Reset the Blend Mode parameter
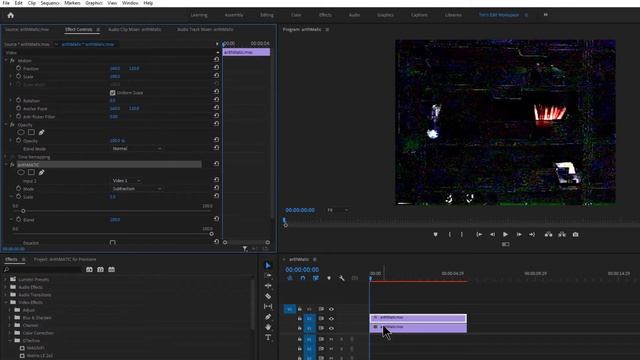Viewport: 640px width, 360px height. (216, 148)
